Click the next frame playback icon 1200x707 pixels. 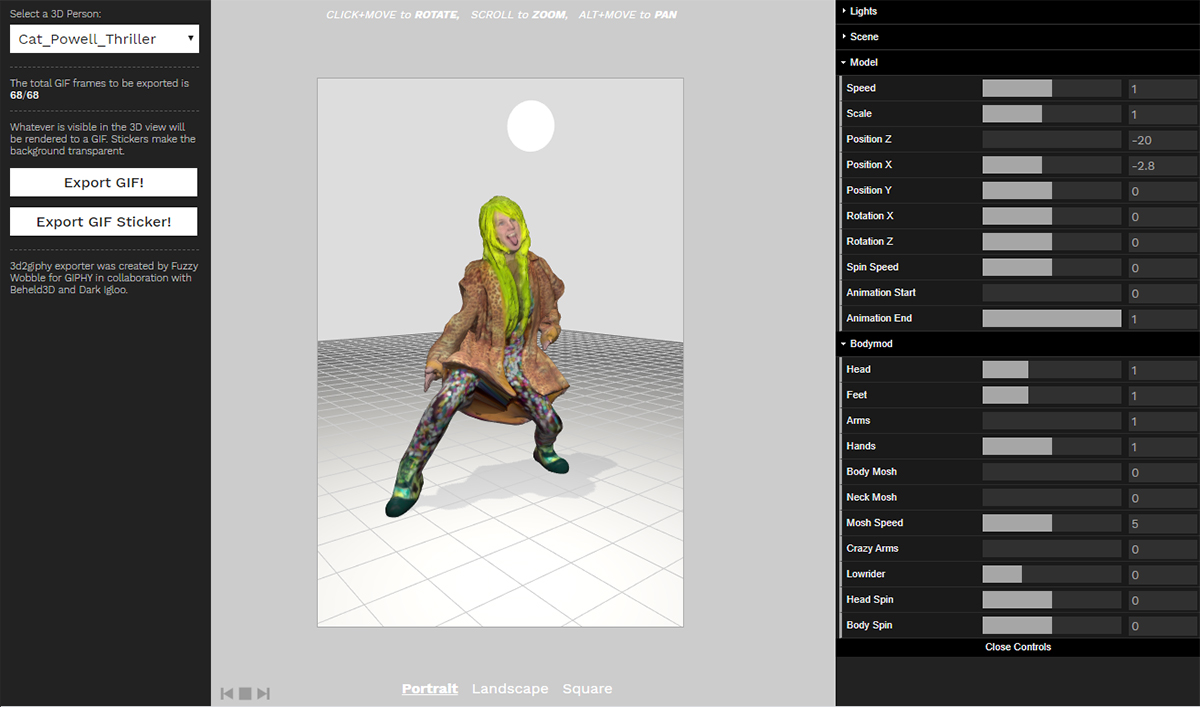[264, 693]
